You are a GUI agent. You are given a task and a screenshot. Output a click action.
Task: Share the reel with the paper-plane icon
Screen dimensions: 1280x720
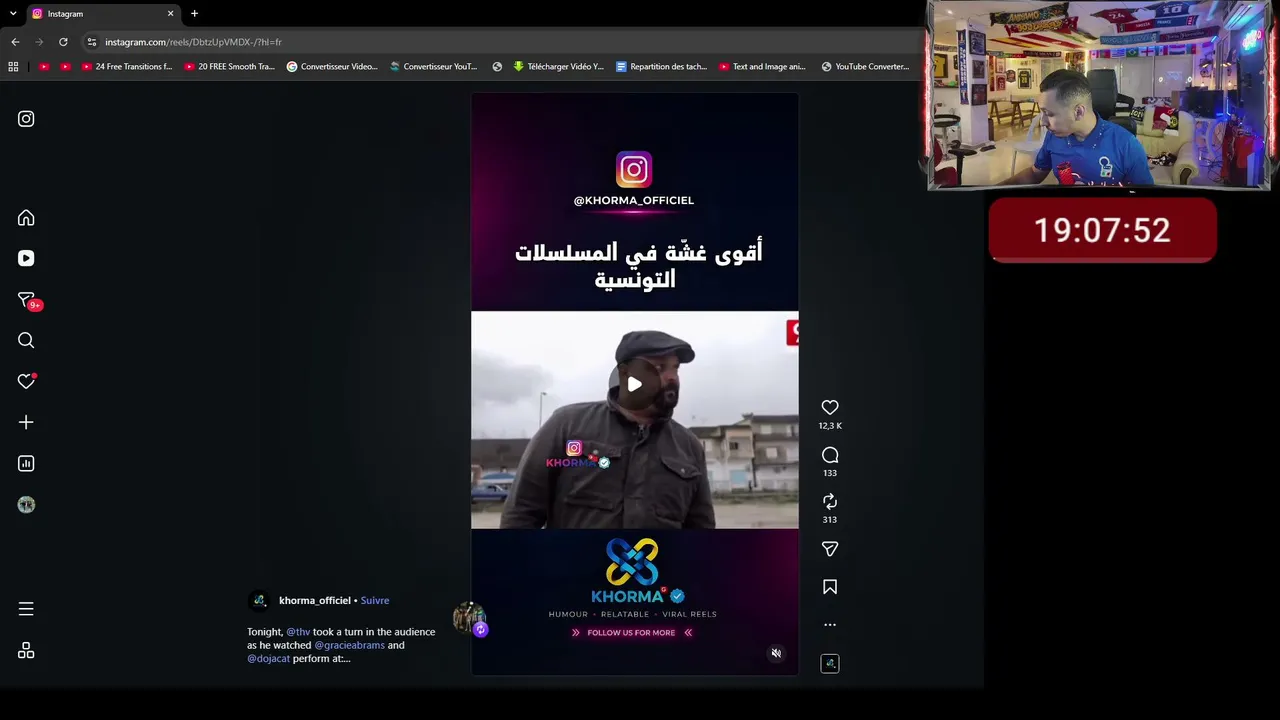pyautogui.click(x=830, y=549)
